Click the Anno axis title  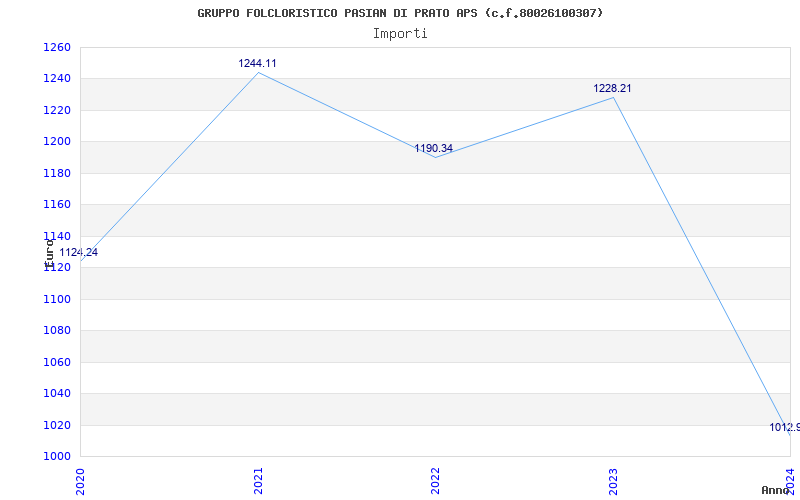[x=776, y=490]
